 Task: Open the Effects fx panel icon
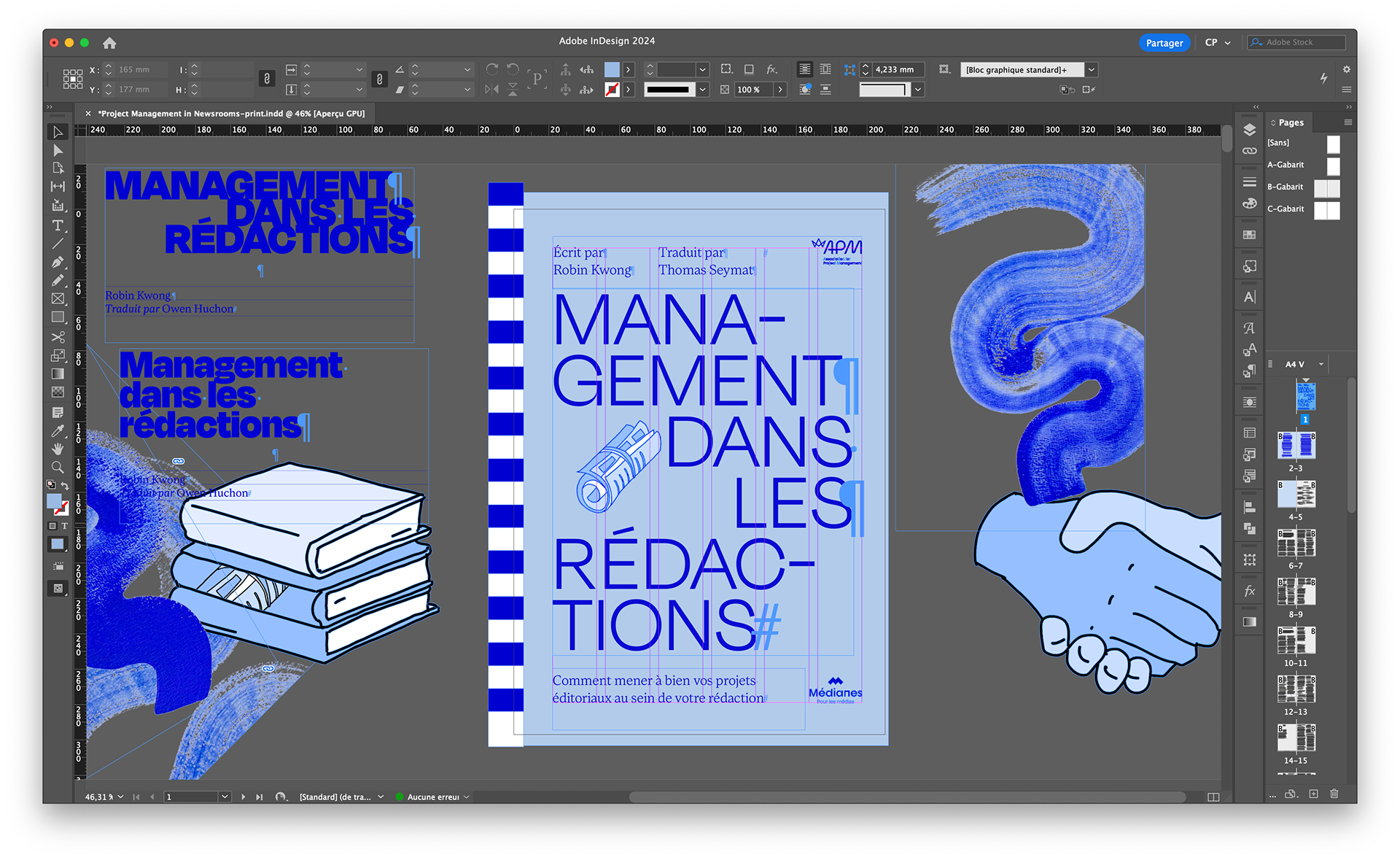tap(1249, 591)
